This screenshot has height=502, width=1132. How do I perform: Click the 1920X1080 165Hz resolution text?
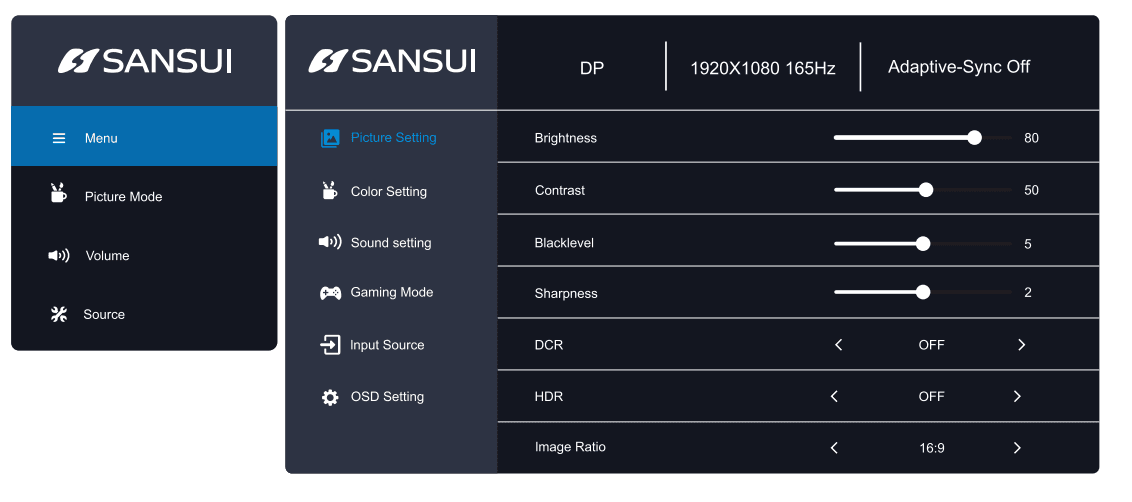pos(763,69)
